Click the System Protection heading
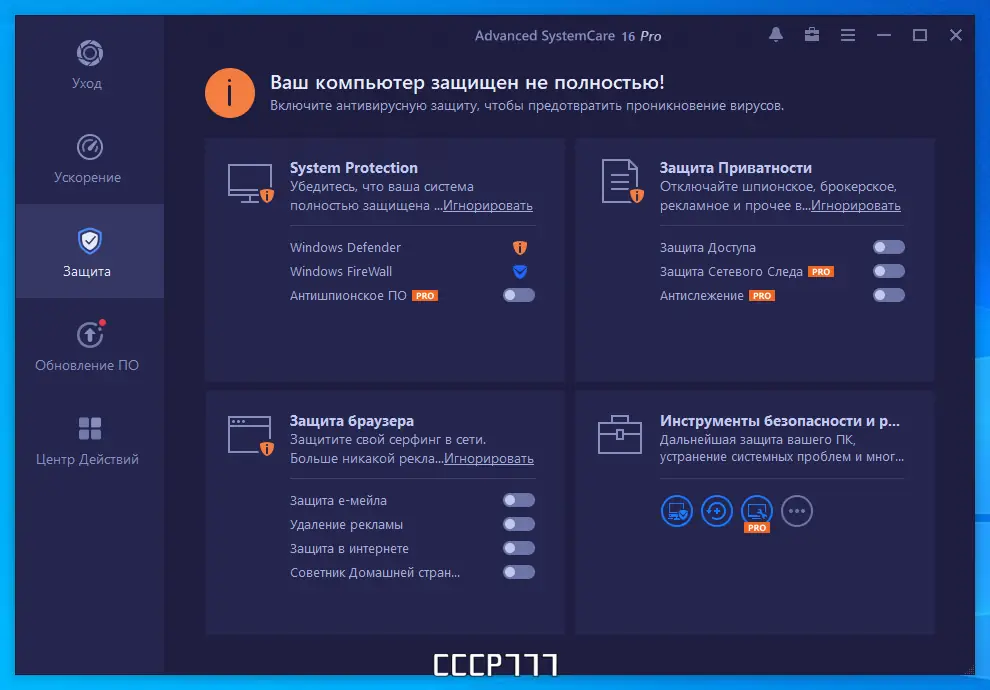The image size is (990, 690). (354, 168)
